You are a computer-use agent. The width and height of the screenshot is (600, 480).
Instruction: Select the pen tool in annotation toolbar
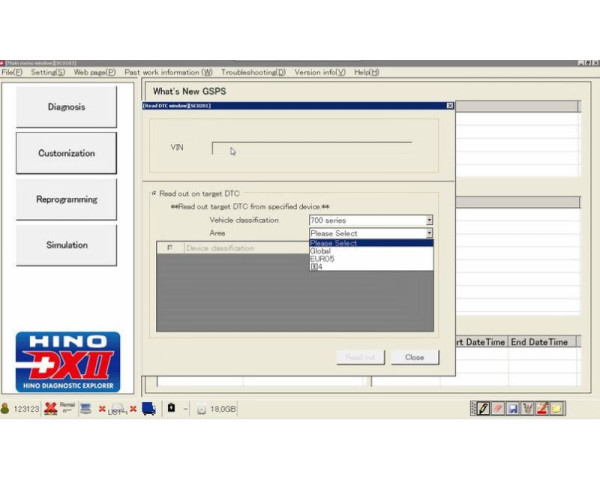483,409
